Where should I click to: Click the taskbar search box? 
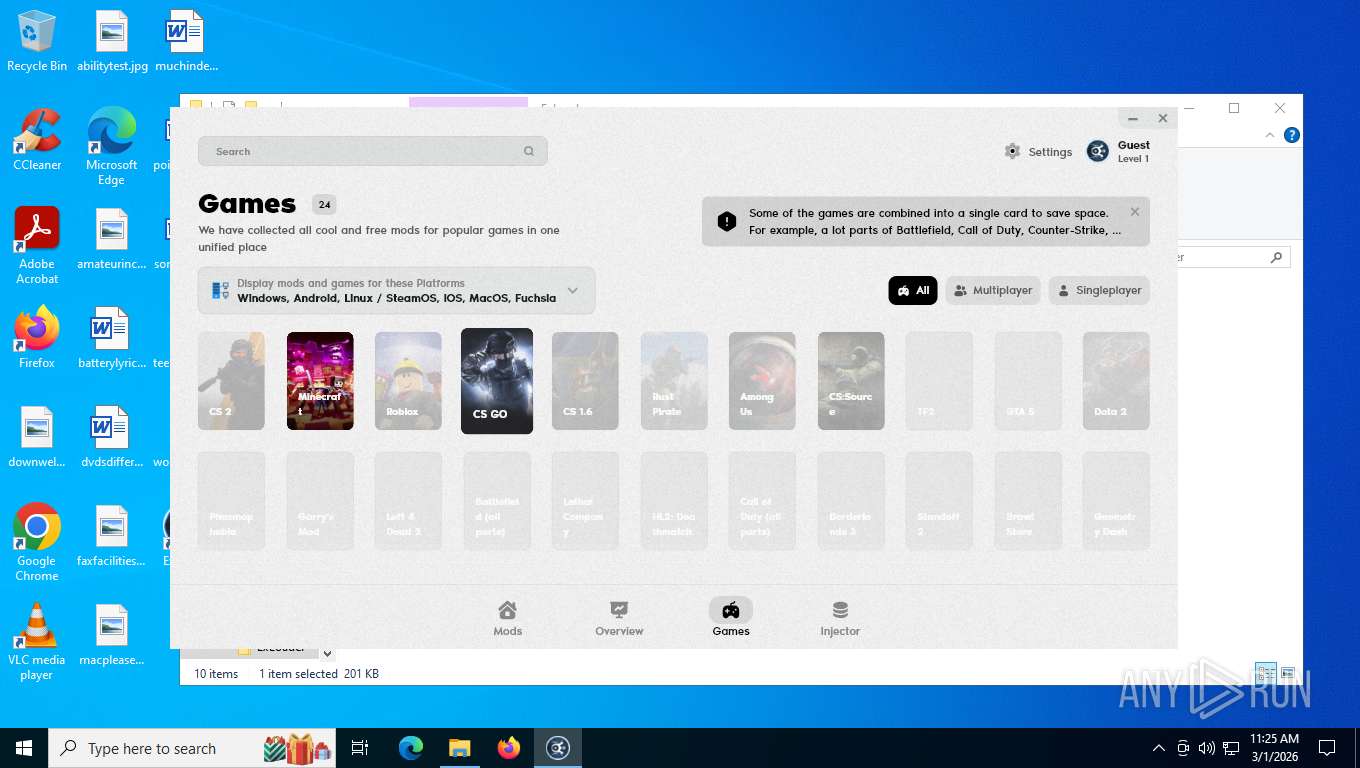[193, 748]
